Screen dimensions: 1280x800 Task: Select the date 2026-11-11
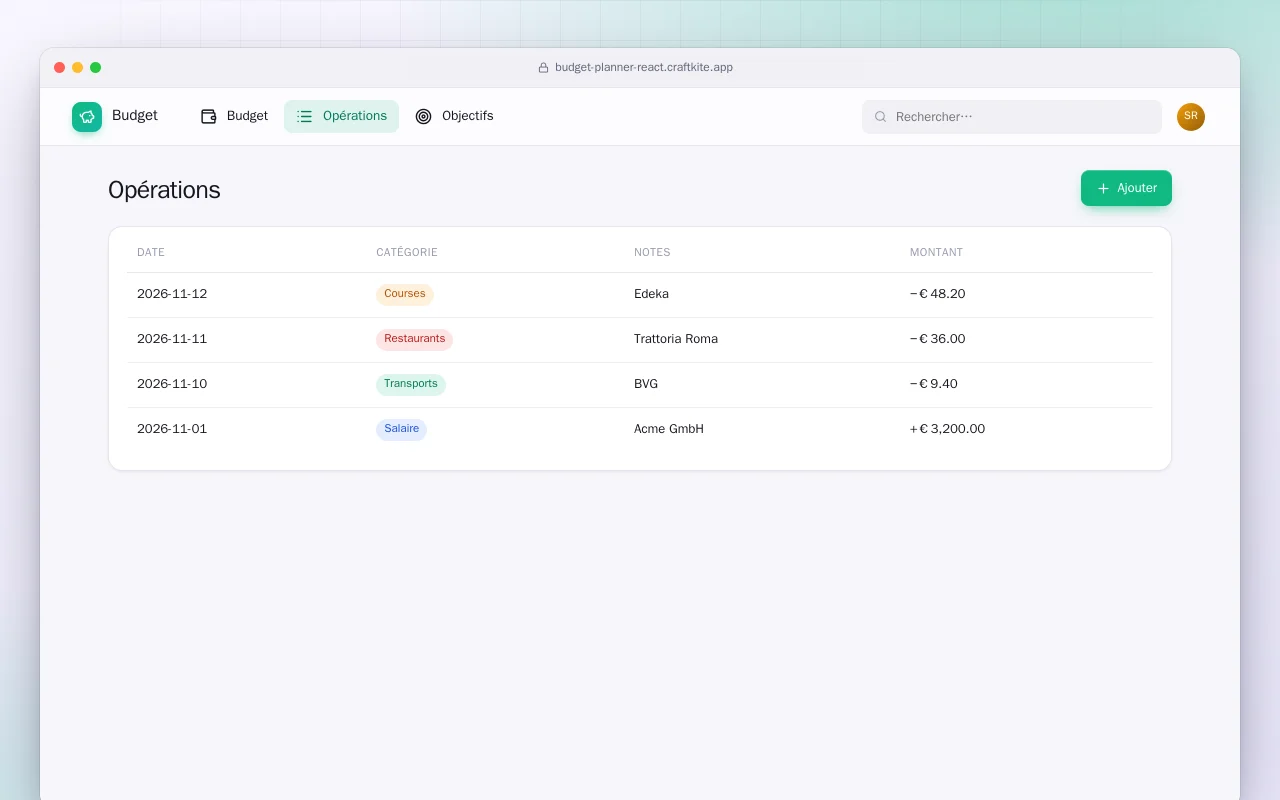172,339
